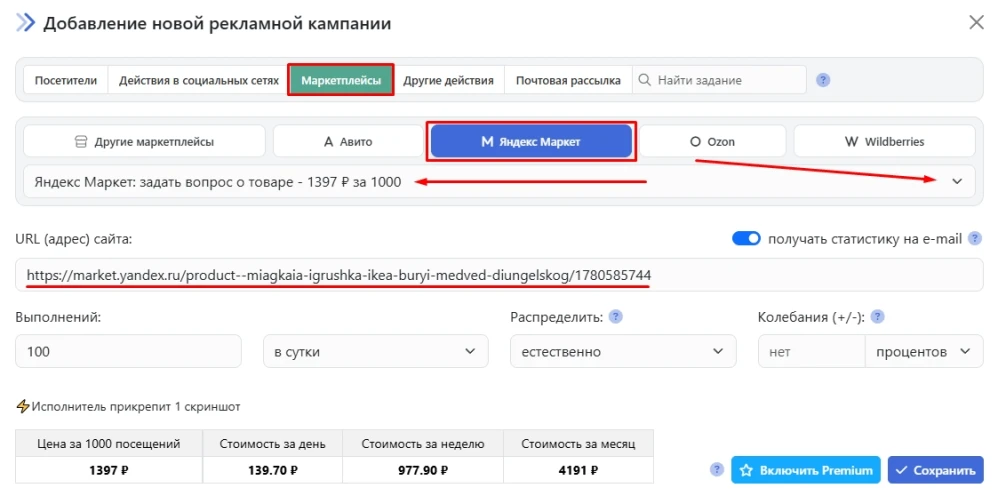
Task: Click the 'Стоимость за месяц' header
Action: (x=579, y=444)
